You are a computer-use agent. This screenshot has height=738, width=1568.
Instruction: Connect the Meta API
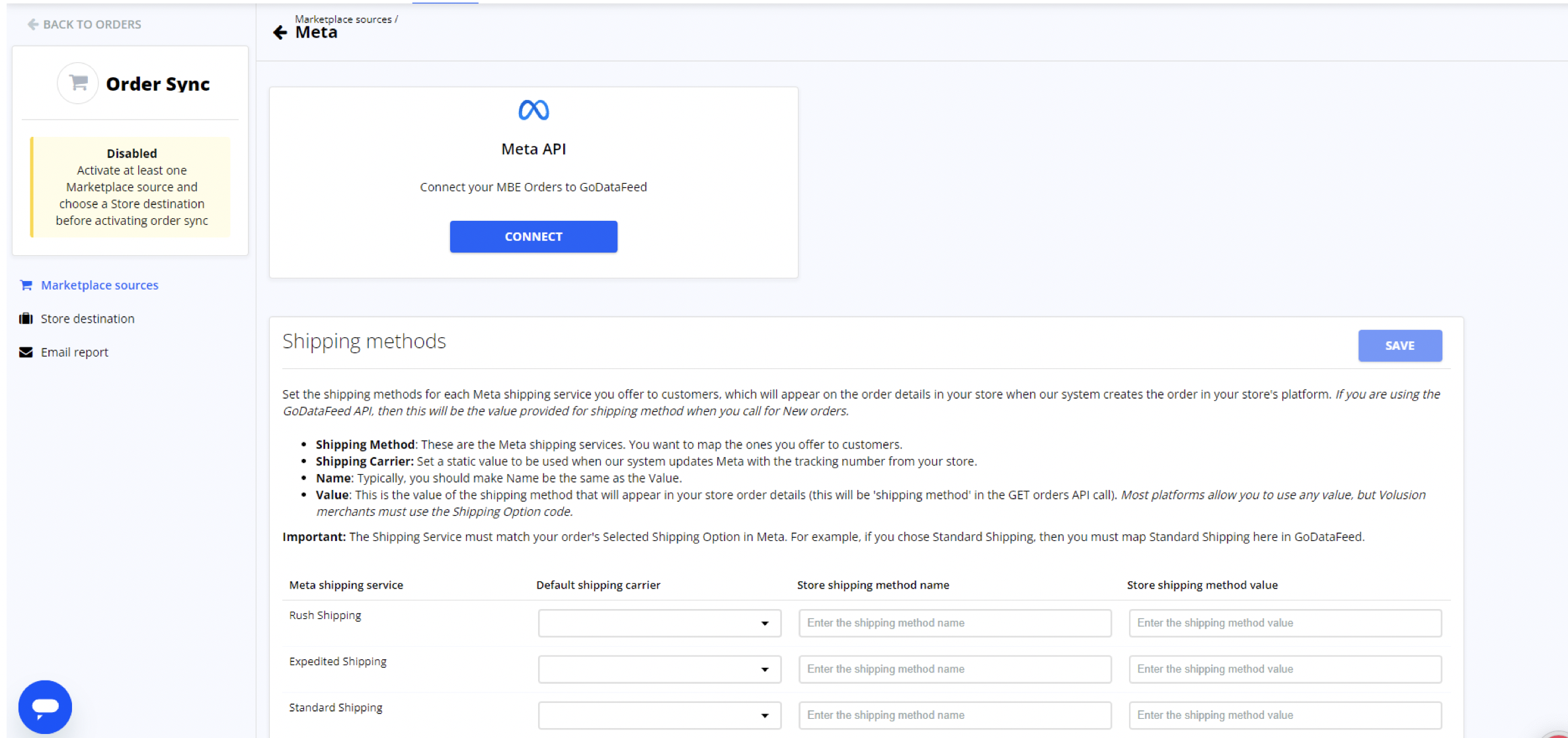533,237
